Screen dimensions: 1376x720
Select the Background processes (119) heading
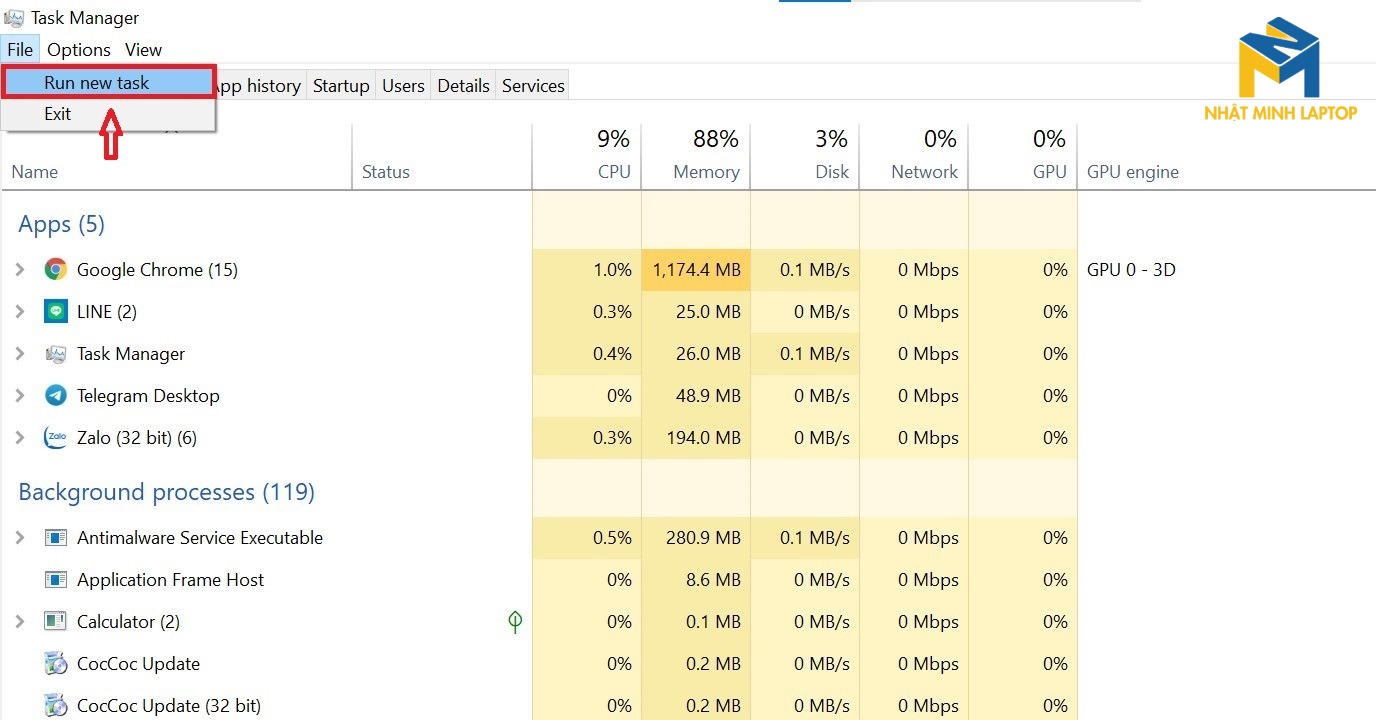pyautogui.click(x=166, y=492)
